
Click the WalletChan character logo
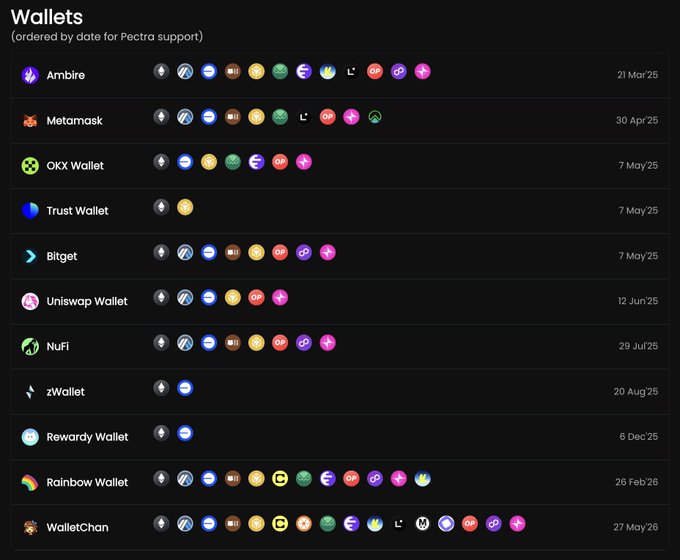30,527
